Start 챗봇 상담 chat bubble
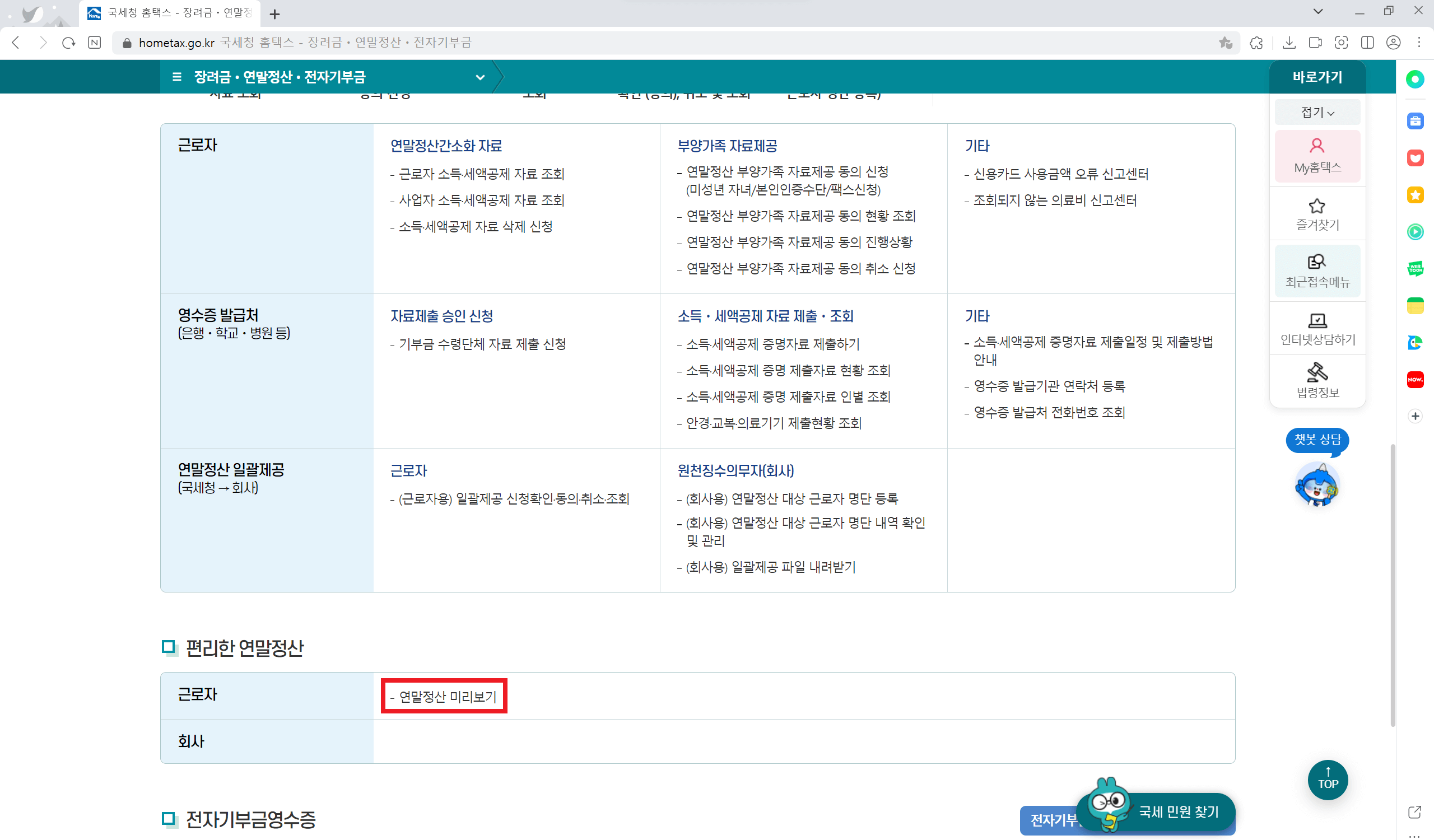This screenshot has height=840, width=1434. 1317,440
